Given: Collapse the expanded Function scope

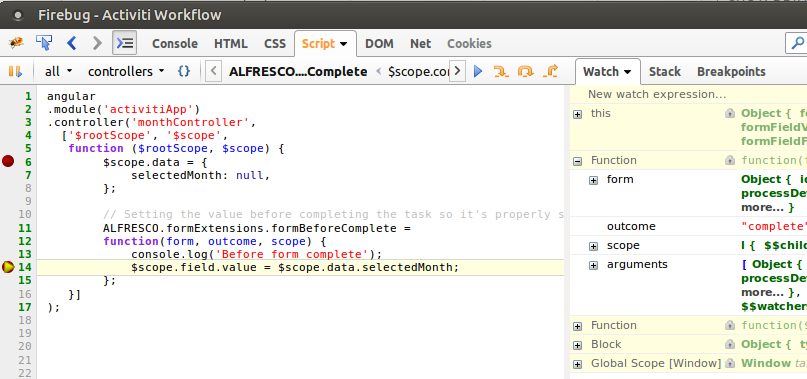Looking at the screenshot, I should tap(577, 161).
